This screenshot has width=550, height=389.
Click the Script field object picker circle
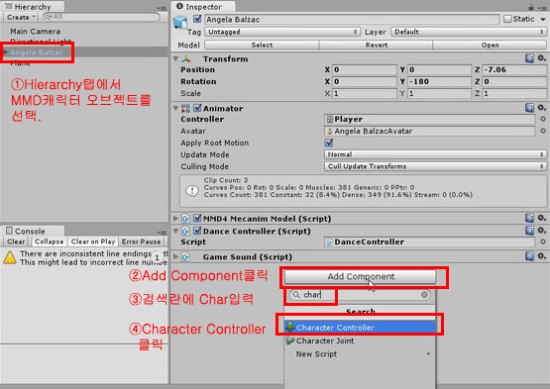coord(543,242)
